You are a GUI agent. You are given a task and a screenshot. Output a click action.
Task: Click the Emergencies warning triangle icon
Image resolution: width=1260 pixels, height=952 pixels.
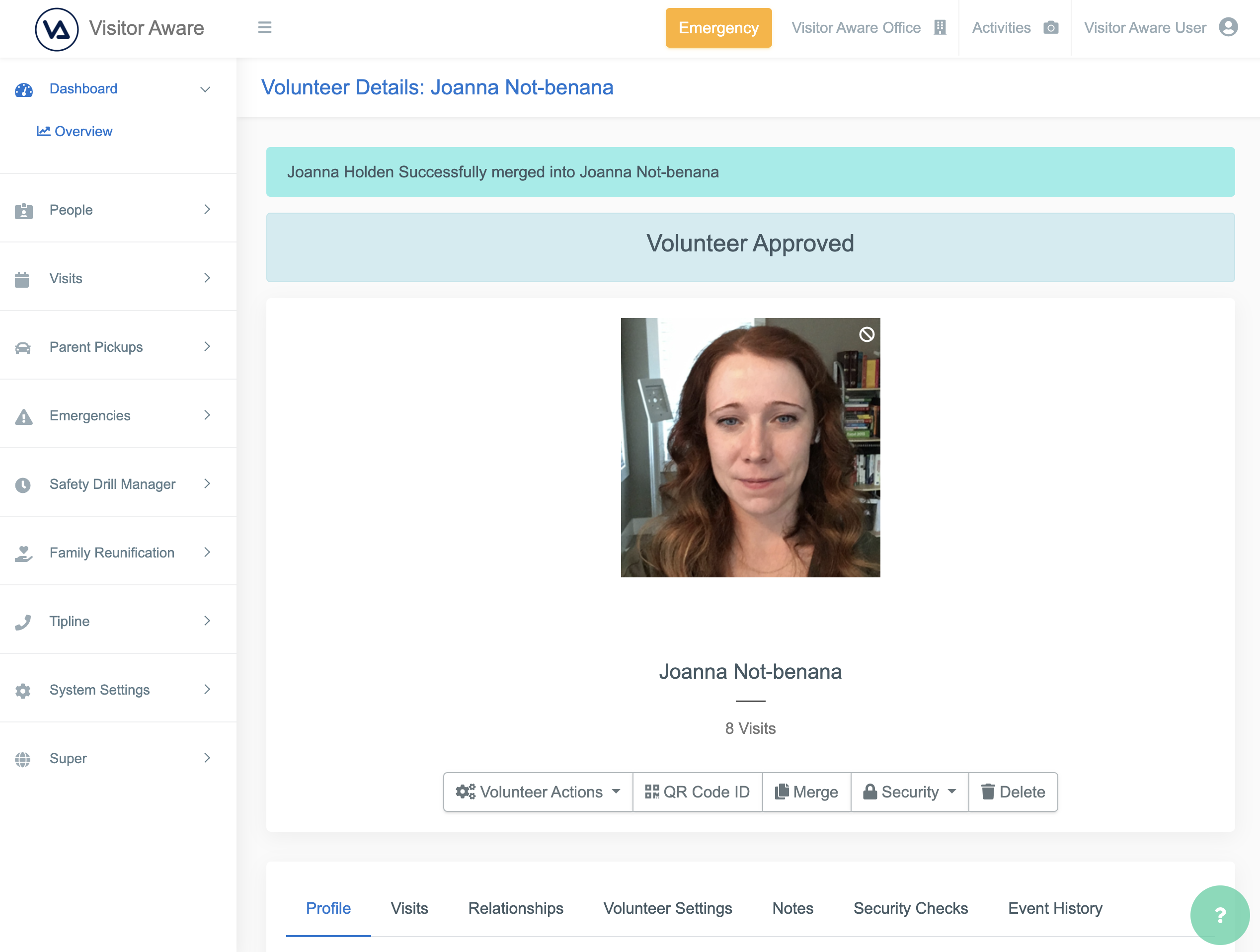point(23,416)
